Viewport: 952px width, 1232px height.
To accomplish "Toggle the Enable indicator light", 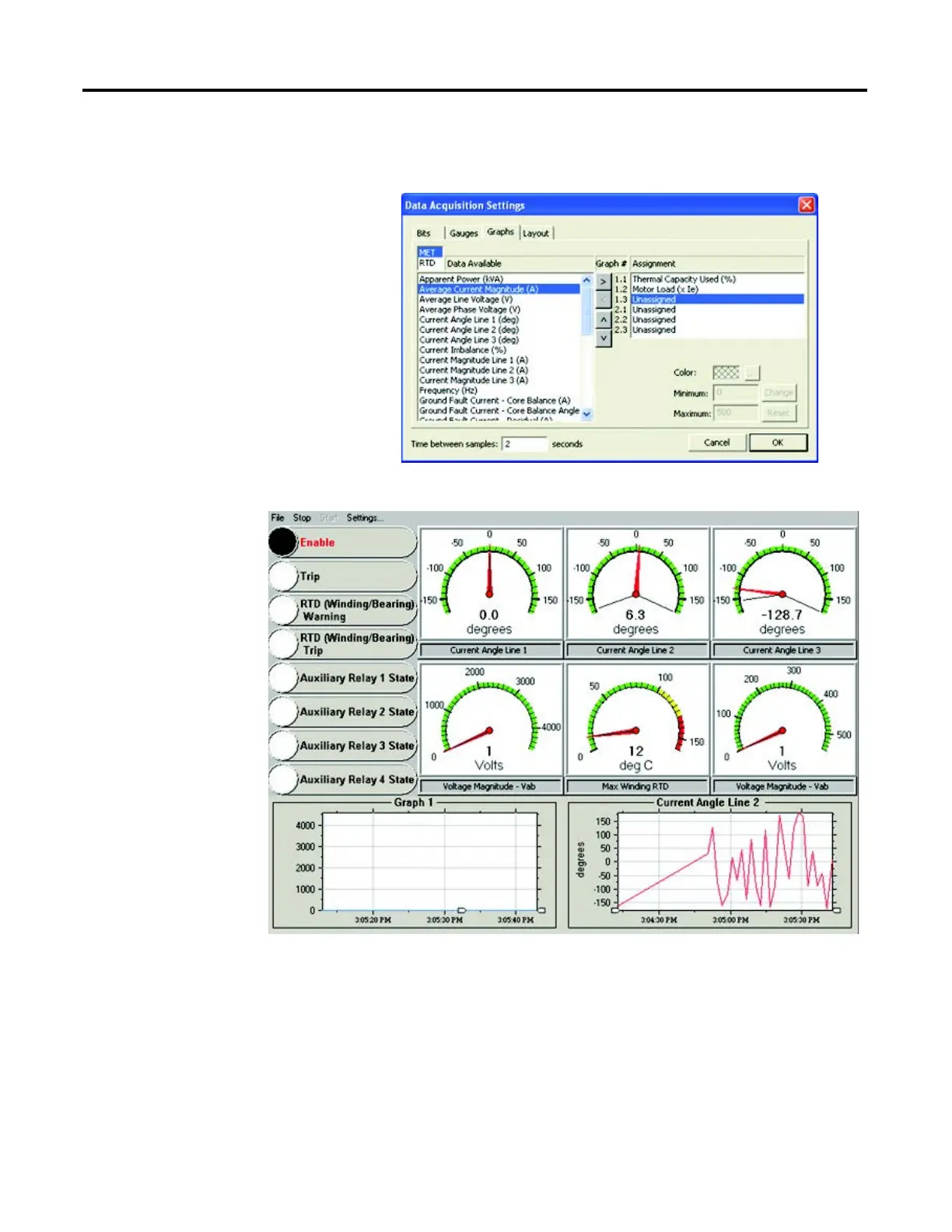I will click(x=283, y=542).
